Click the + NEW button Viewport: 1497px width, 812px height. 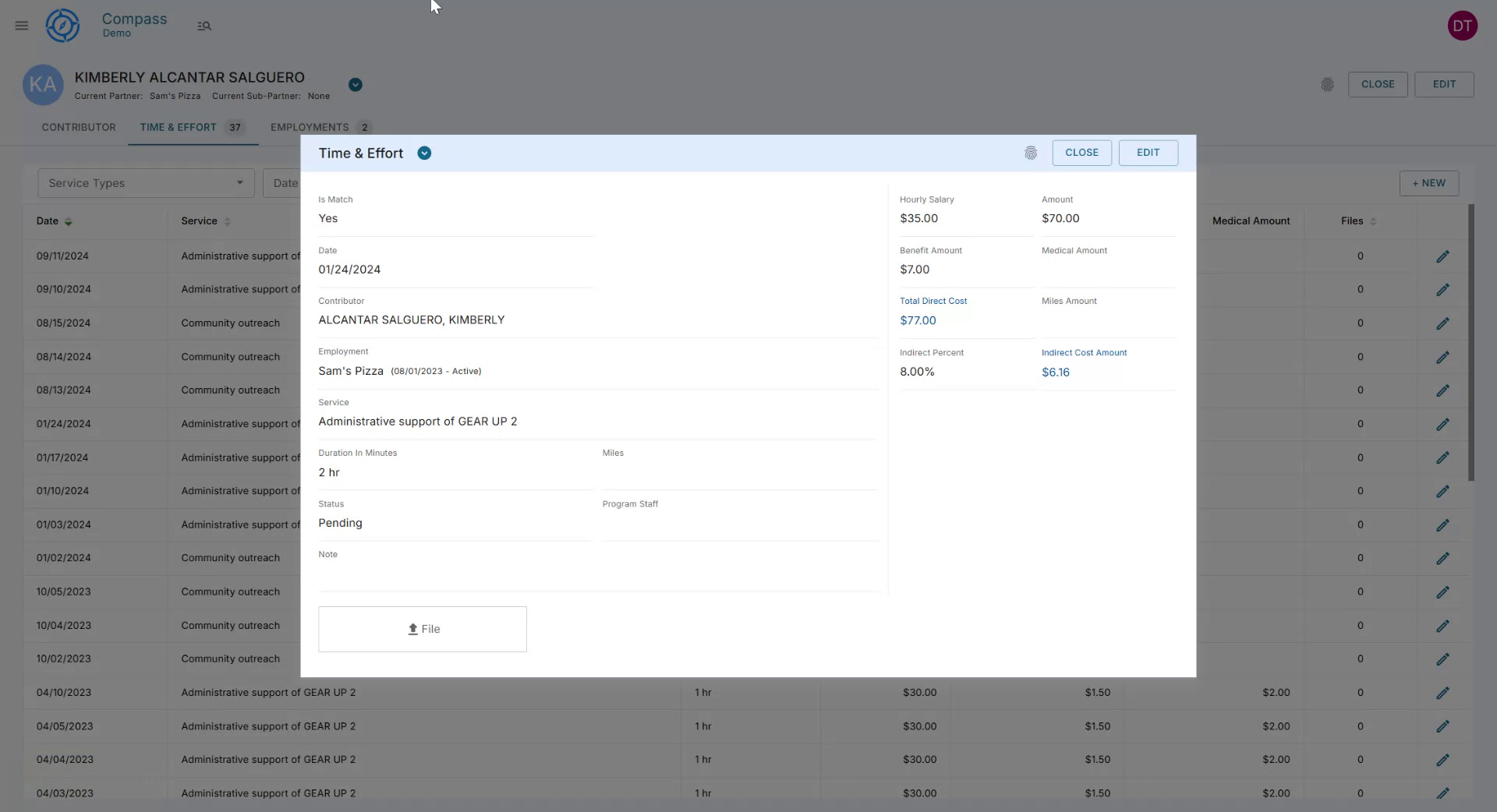tap(1428, 183)
